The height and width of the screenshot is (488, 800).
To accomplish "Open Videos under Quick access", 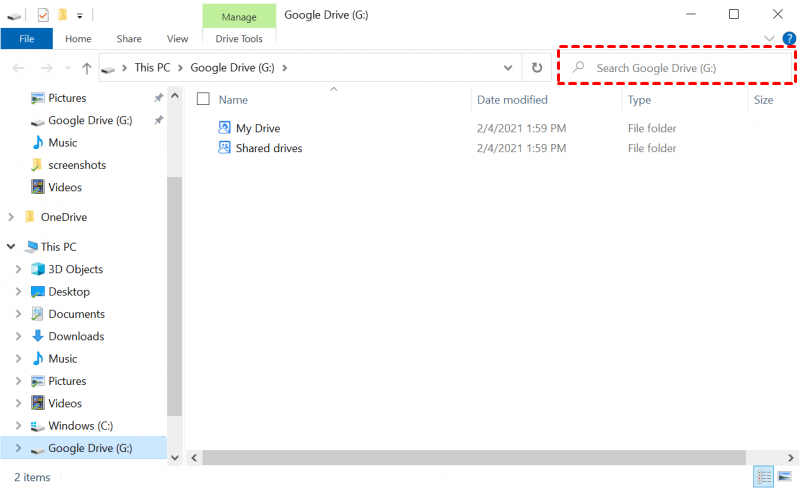I will pyautogui.click(x=65, y=187).
